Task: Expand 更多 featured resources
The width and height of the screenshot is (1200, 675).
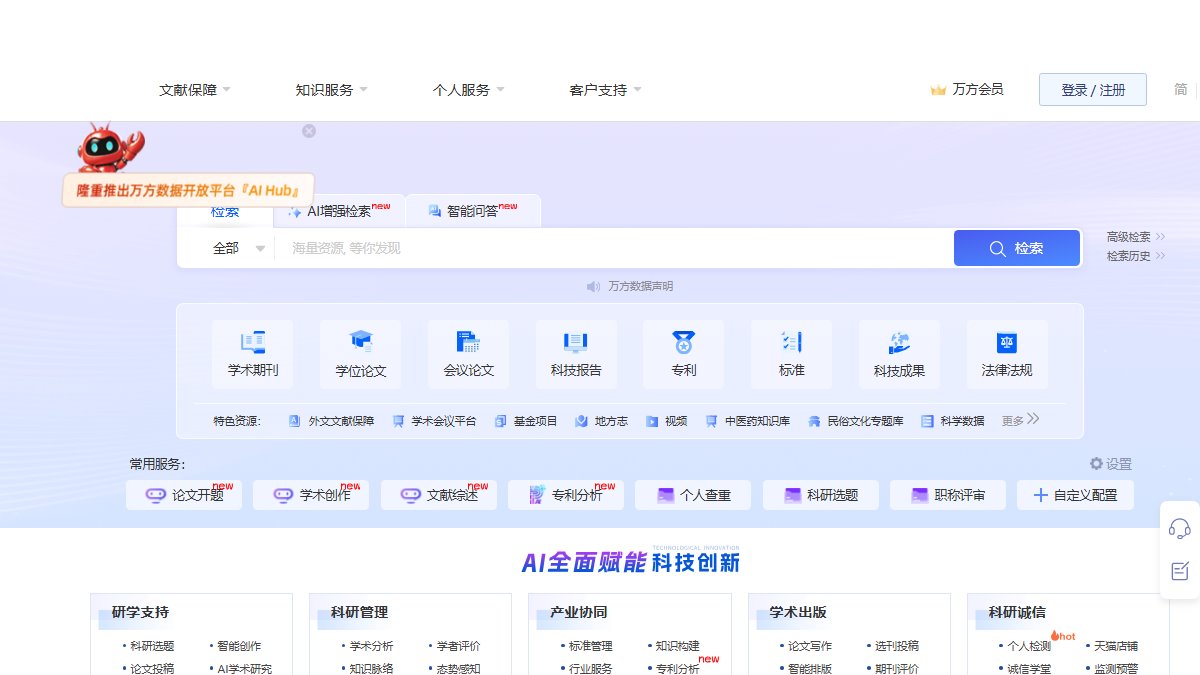Action: pyautogui.click(x=1021, y=420)
